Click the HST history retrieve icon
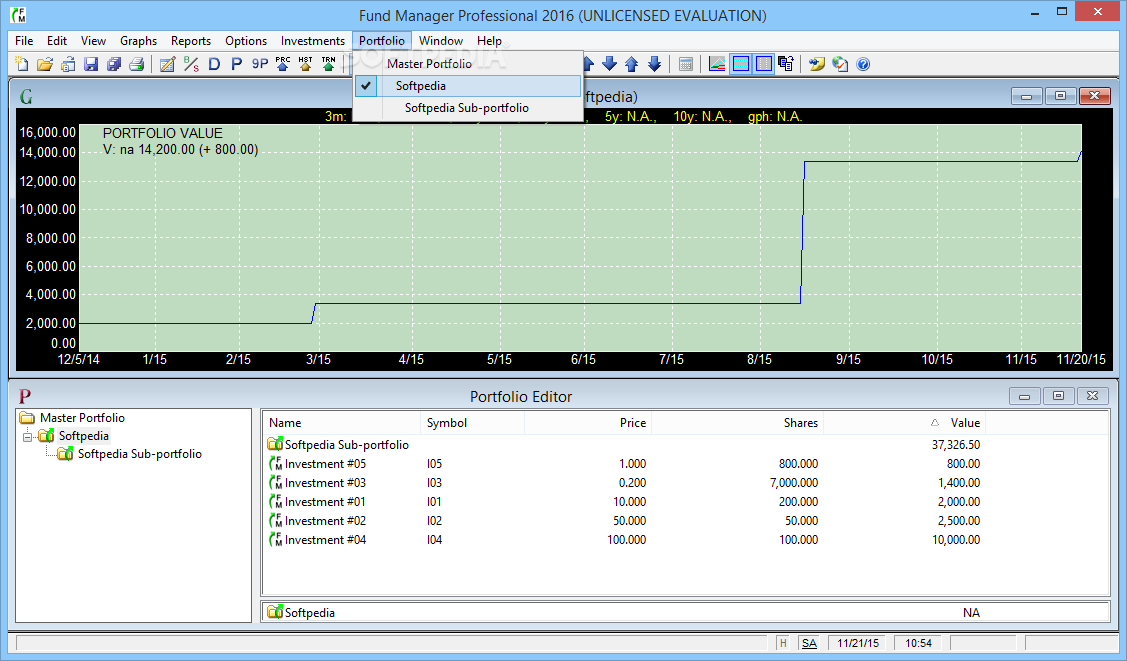Screen dimensions: 1127x661 click(305, 65)
